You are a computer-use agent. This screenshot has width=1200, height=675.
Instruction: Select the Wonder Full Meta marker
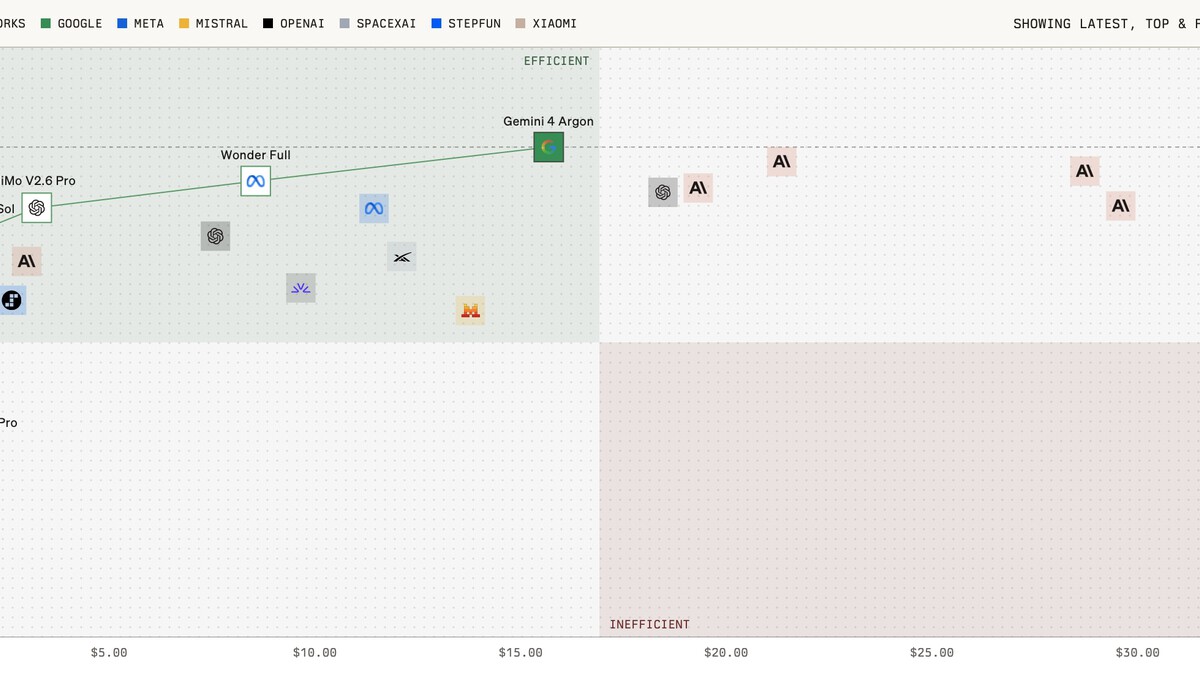pos(256,181)
